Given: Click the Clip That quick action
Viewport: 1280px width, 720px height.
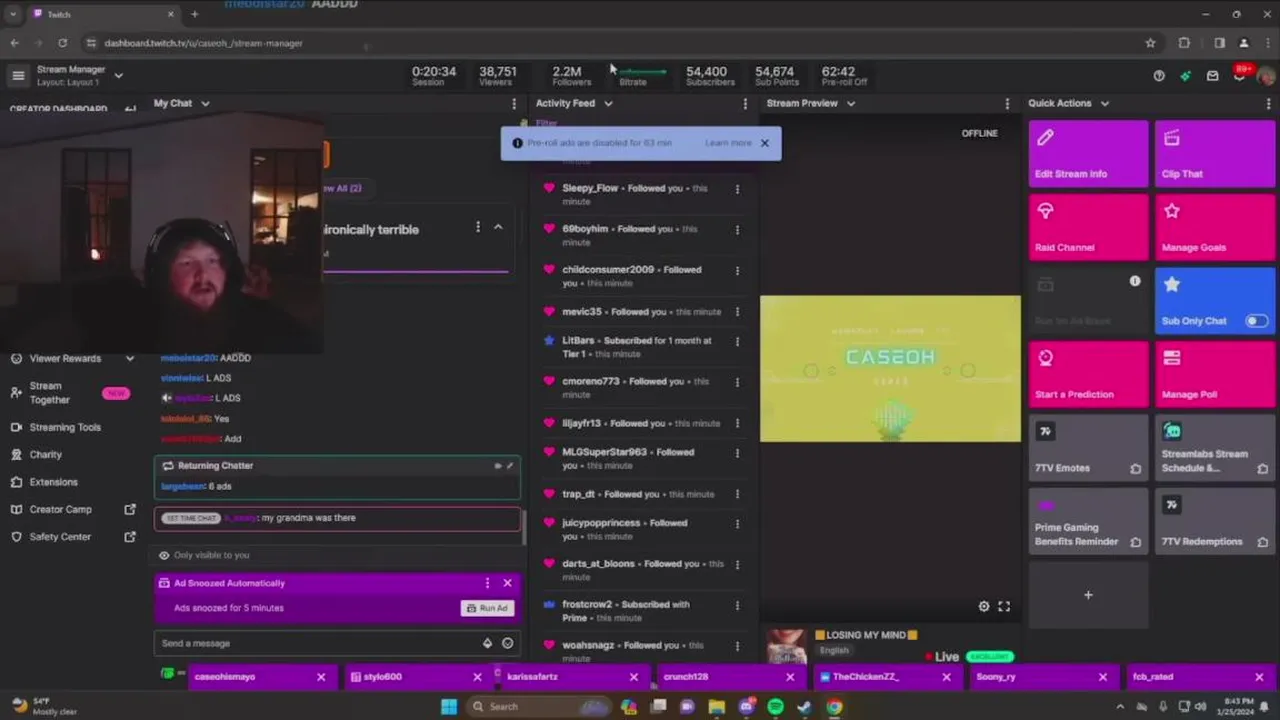Looking at the screenshot, I should click(1215, 153).
